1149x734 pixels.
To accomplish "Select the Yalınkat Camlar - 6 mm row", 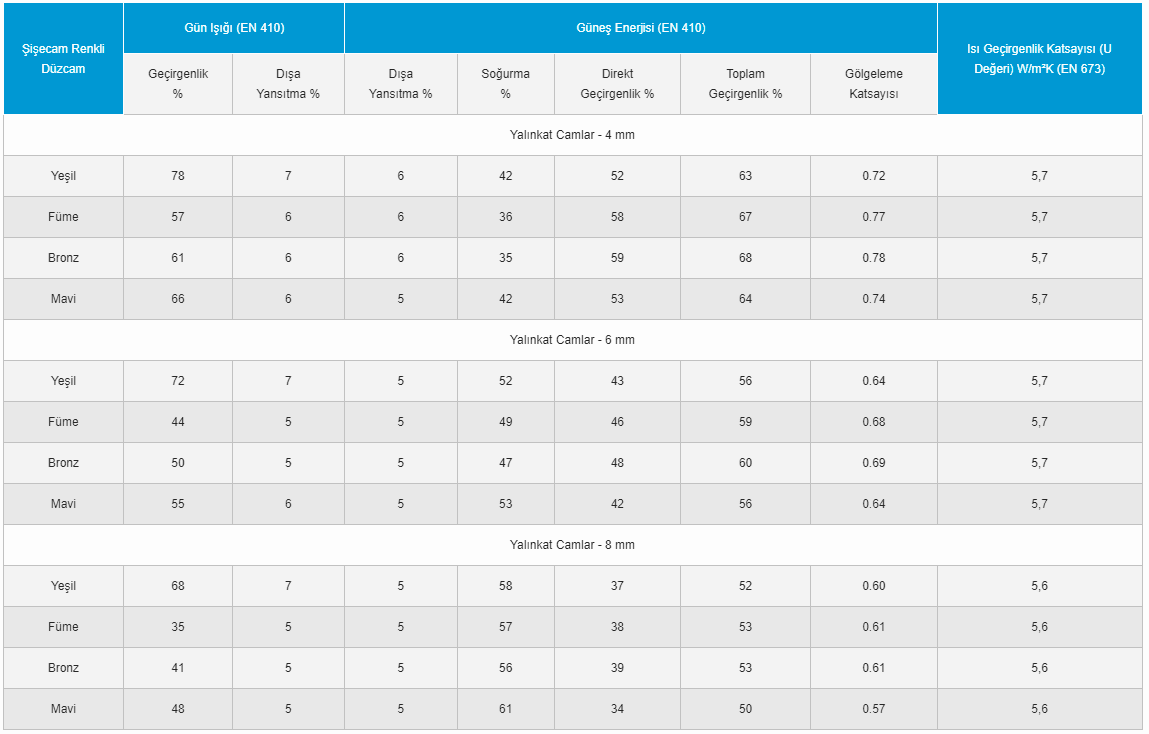I will point(572,340).
